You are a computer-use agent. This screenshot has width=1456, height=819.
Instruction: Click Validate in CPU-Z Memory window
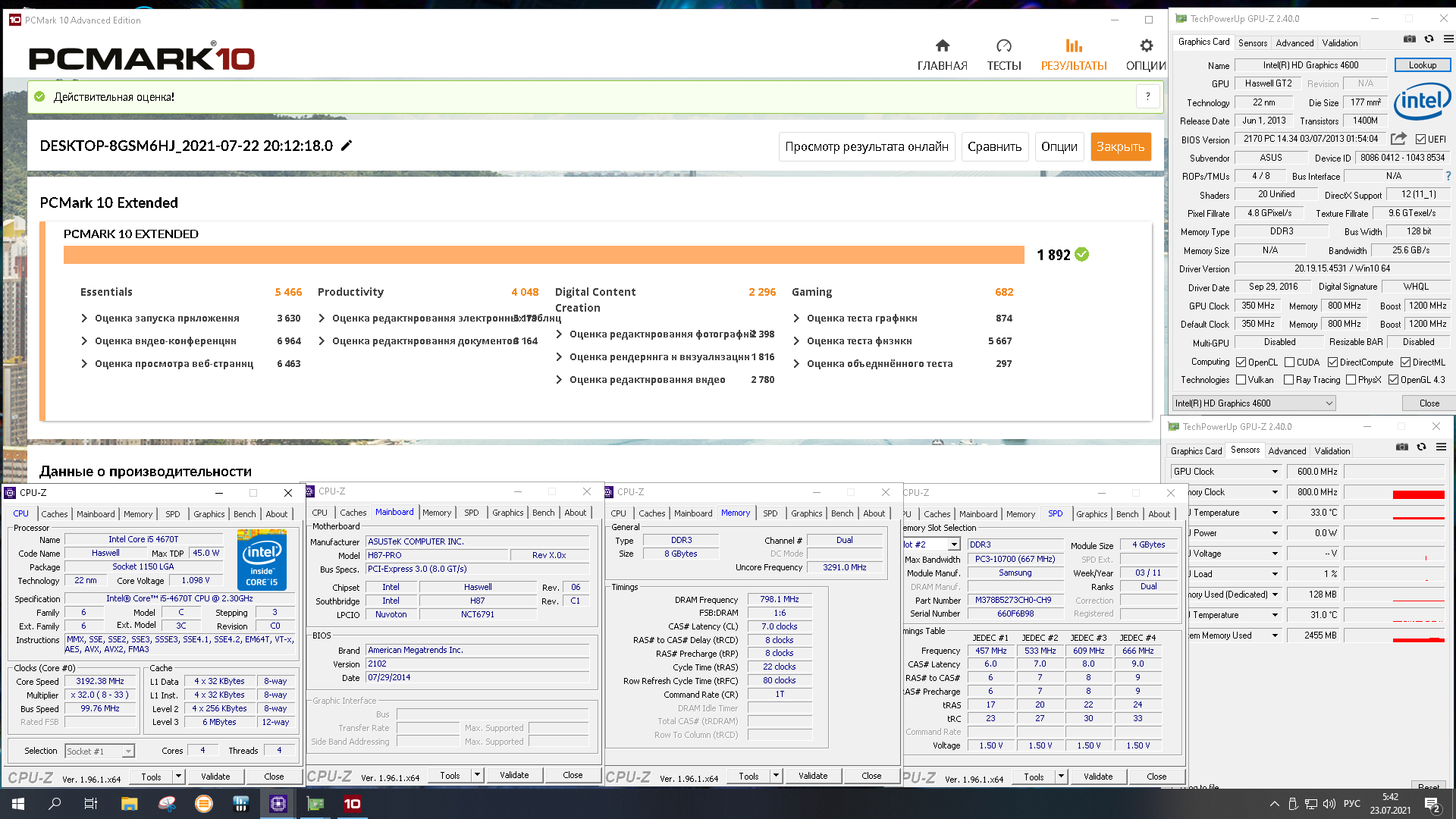point(813,776)
